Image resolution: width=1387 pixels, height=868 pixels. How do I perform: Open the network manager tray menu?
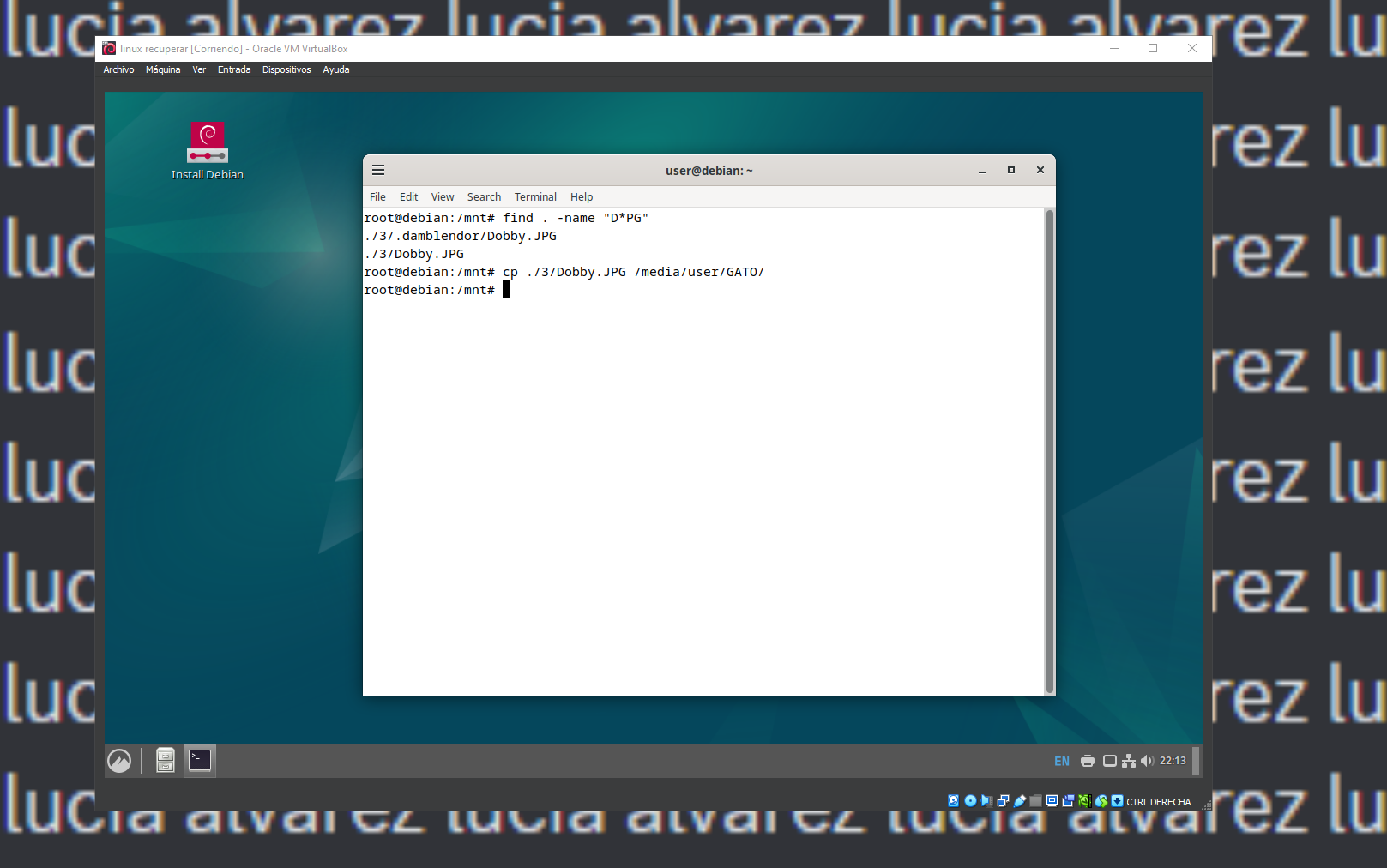(1128, 760)
